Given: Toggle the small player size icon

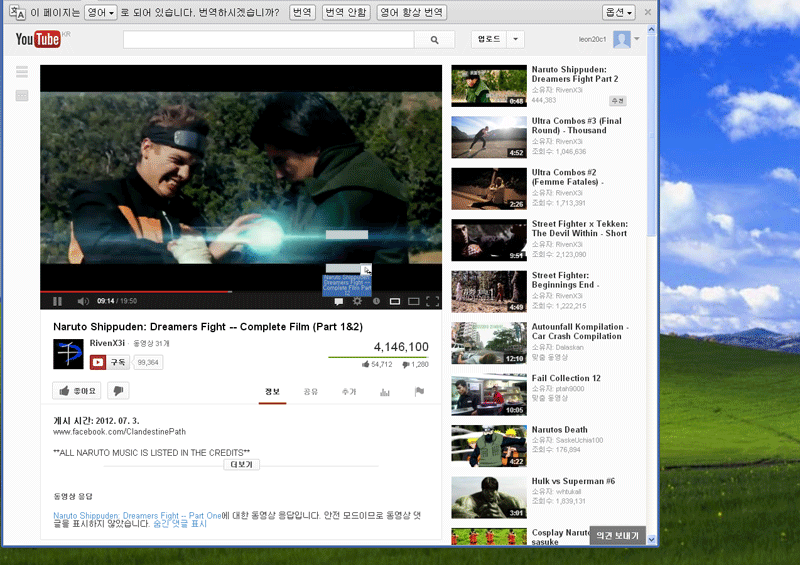Looking at the screenshot, I should (395, 301).
